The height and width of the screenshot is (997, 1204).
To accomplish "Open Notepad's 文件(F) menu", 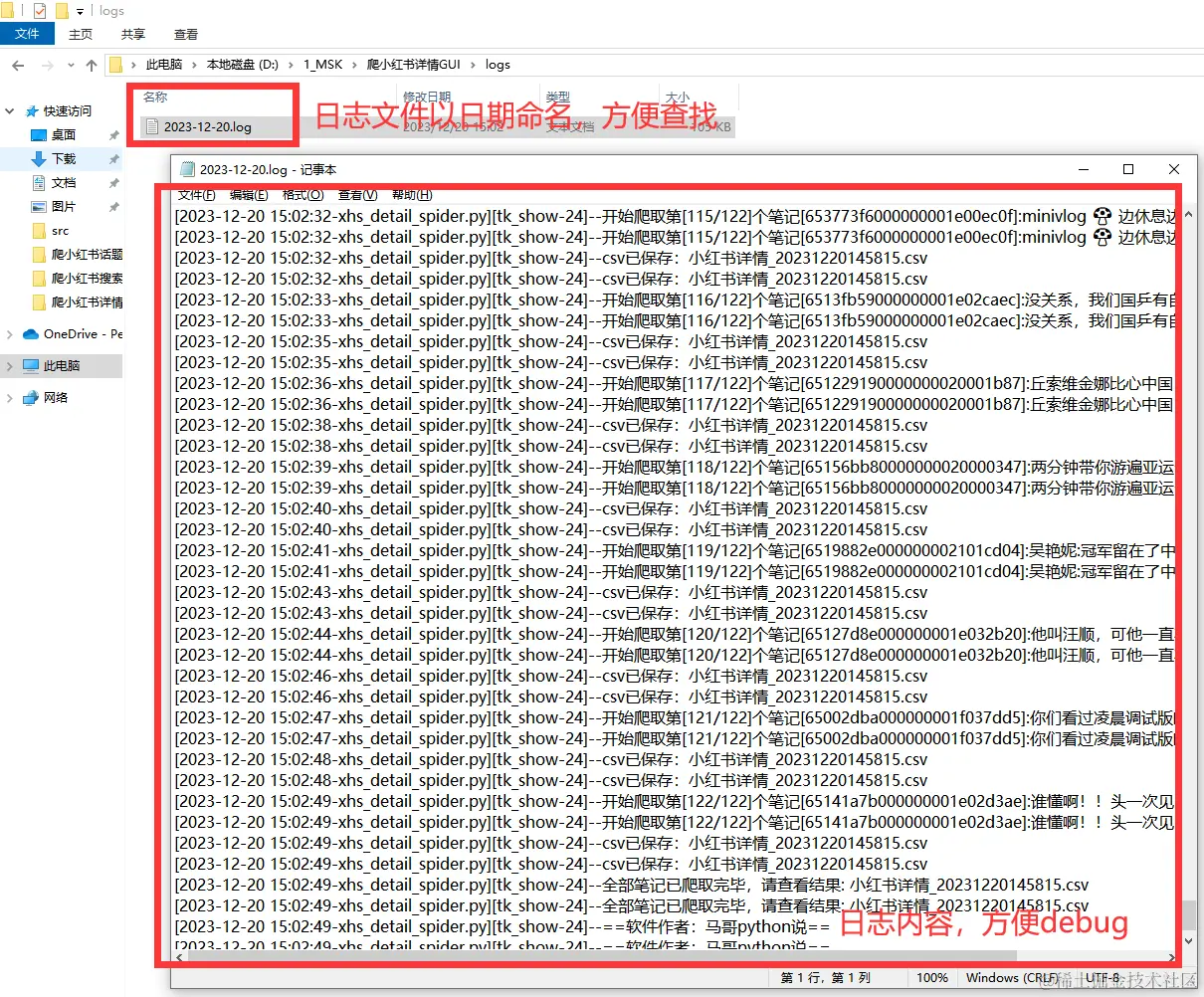I will pyautogui.click(x=197, y=195).
